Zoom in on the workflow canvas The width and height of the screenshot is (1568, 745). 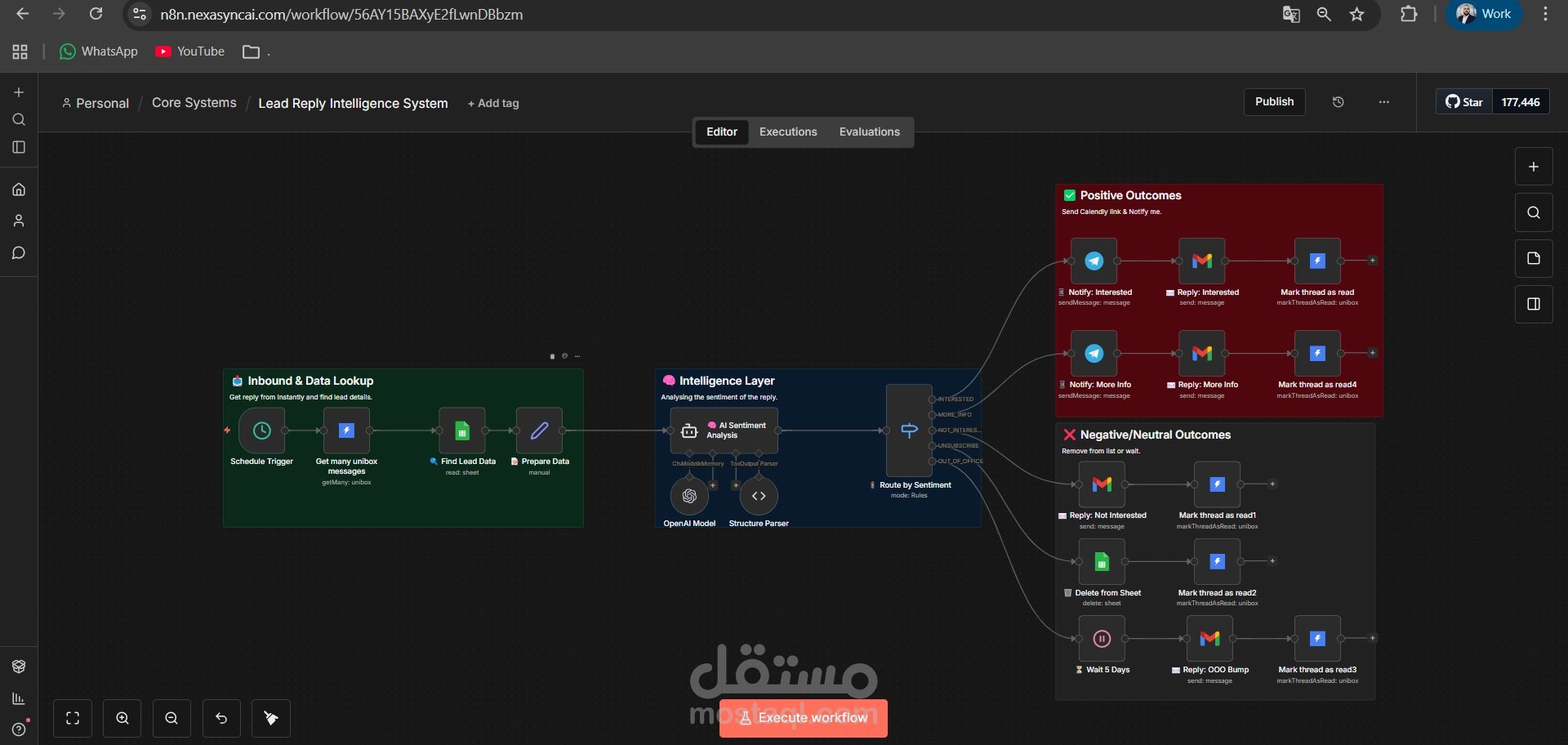coord(122,718)
